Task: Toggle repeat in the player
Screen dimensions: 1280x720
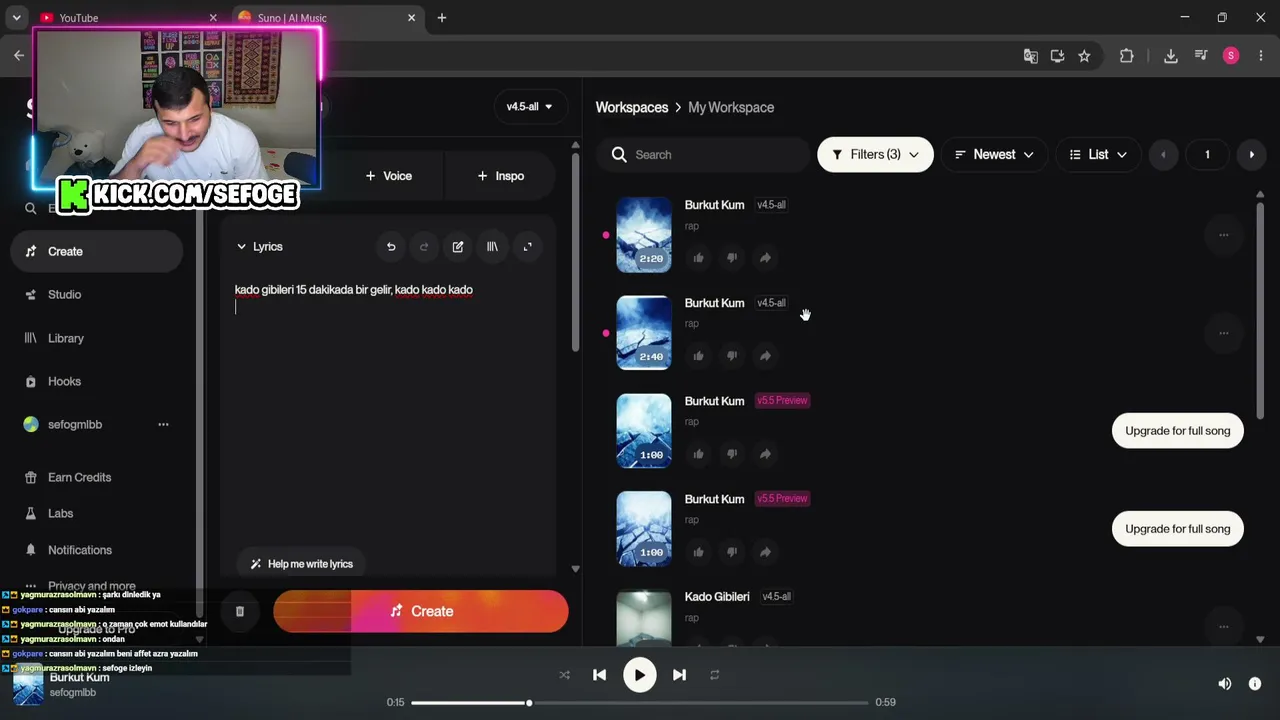Action: coord(715,675)
